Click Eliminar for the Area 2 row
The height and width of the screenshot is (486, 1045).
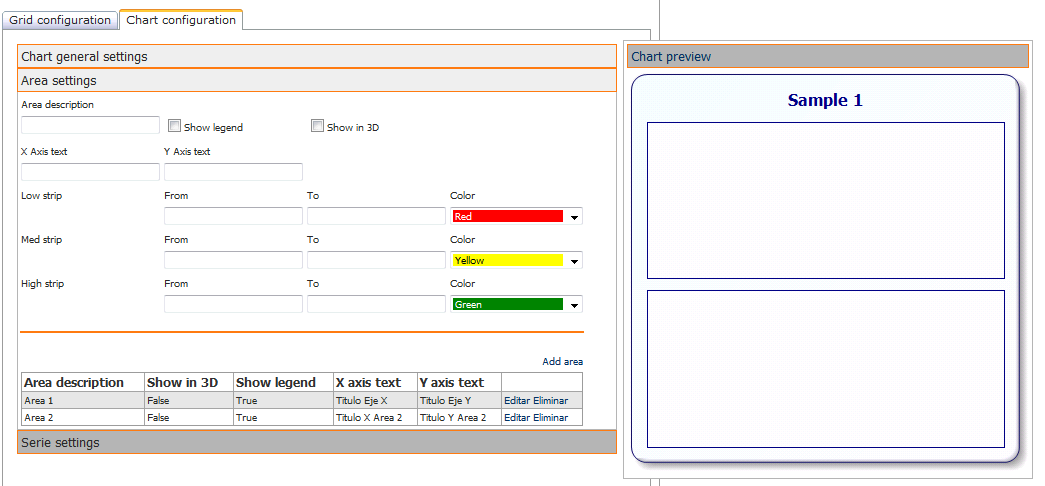[x=550, y=418]
